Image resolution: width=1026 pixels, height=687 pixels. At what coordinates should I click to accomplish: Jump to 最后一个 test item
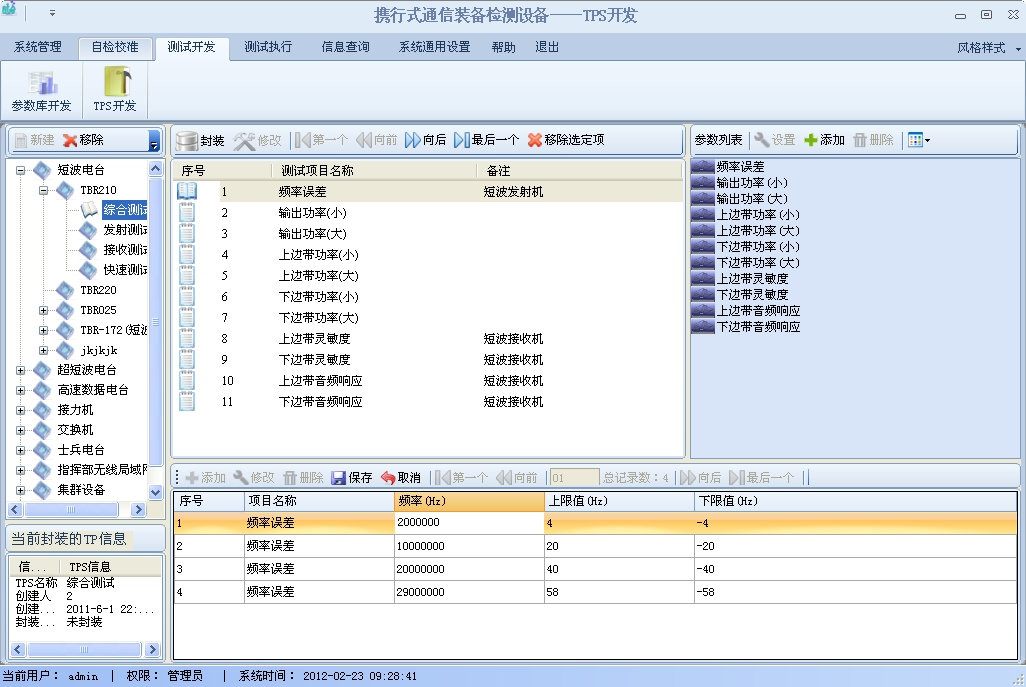pos(461,140)
